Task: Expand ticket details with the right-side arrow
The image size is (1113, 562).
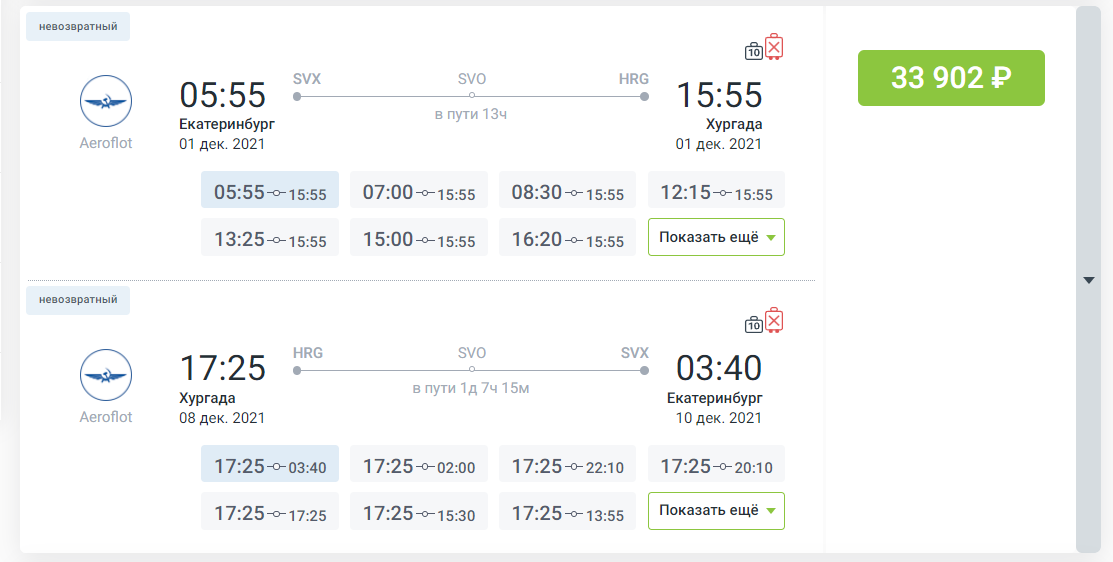Action: click(x=1089, y=281)
